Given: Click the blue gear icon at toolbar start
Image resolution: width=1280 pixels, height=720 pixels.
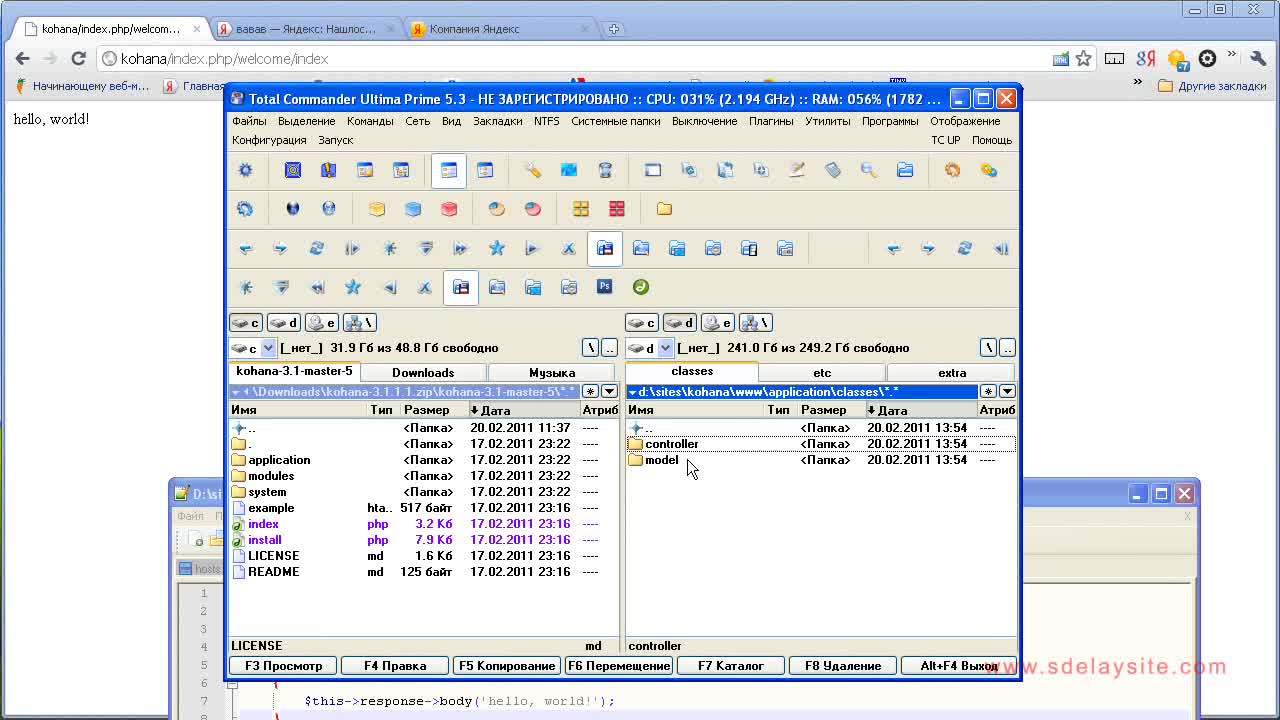Looking at the screenshot, I should (245, 171).
